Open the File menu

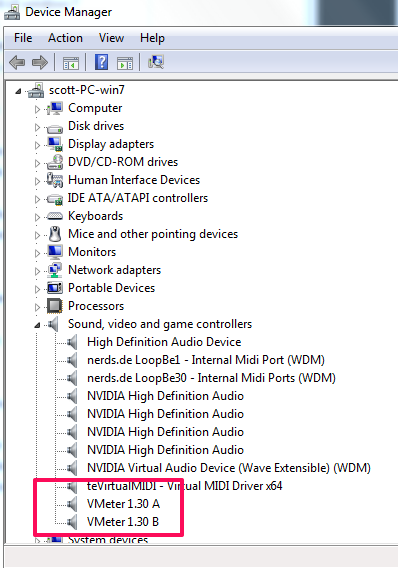point(23,38)
